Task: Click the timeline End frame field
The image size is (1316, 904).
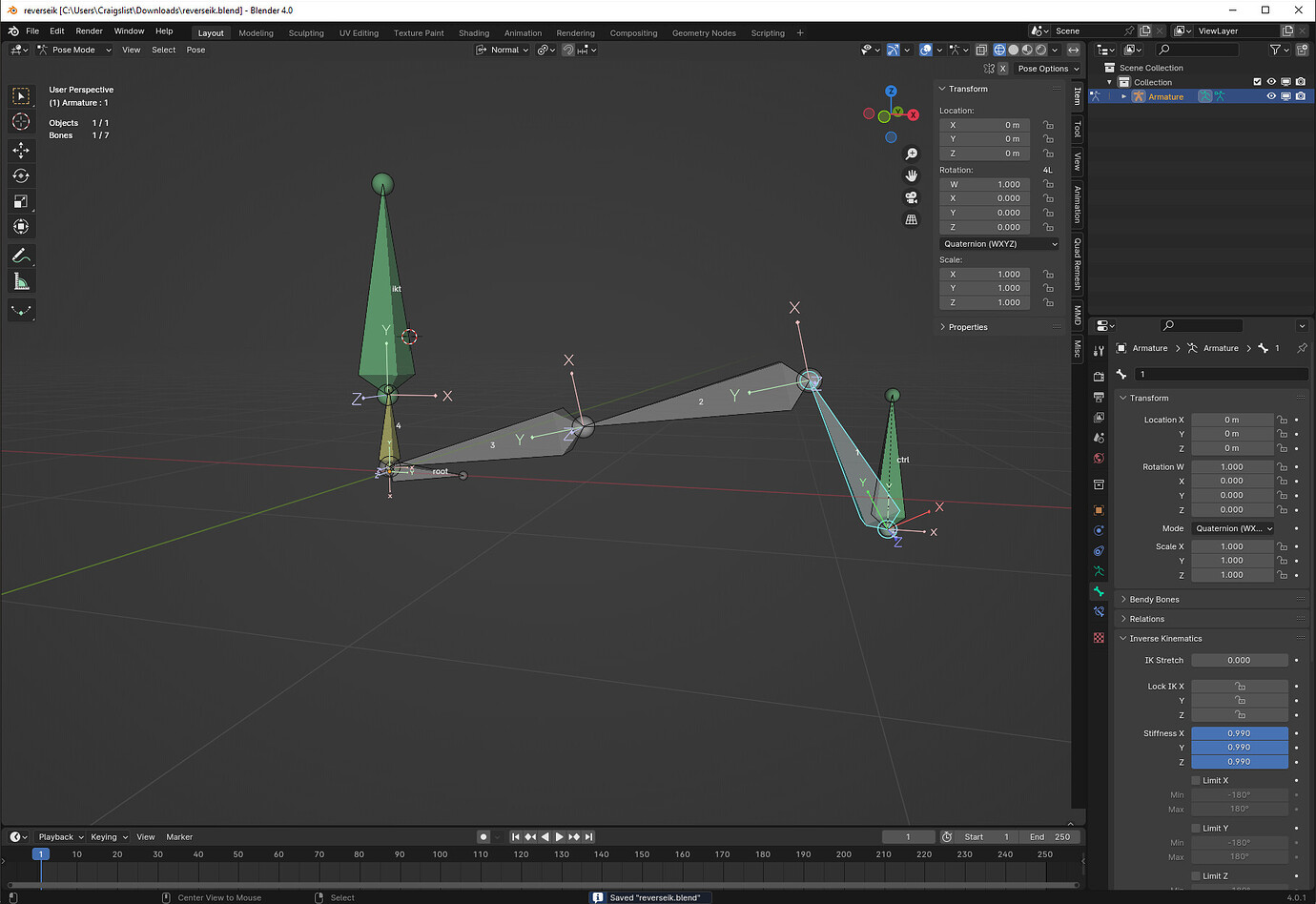Action: click(x=1050, y=837)
